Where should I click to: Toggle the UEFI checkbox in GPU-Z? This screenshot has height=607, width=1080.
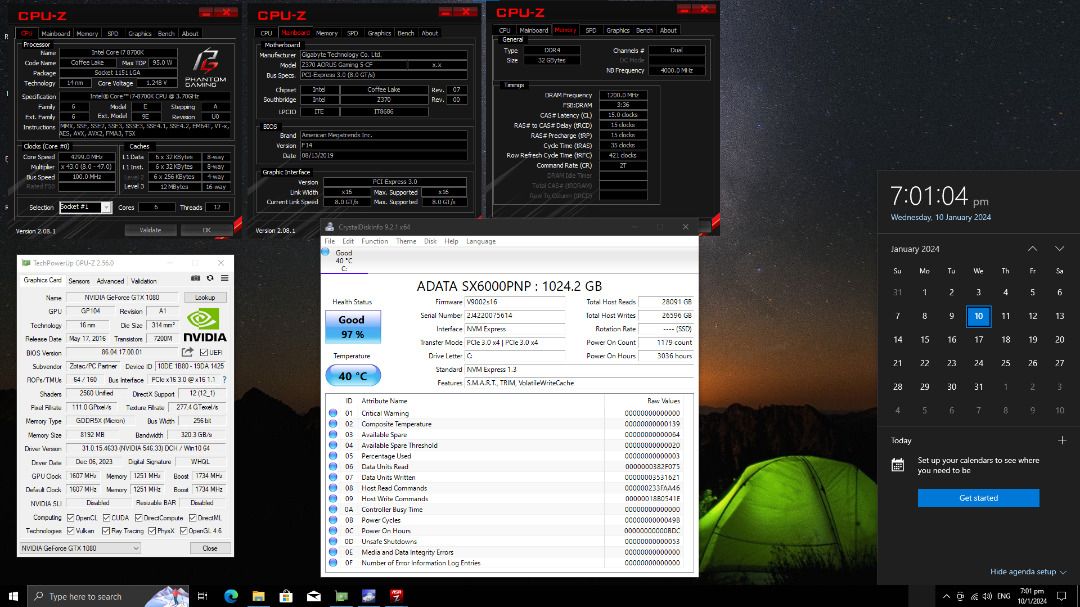tap(204, 353)
